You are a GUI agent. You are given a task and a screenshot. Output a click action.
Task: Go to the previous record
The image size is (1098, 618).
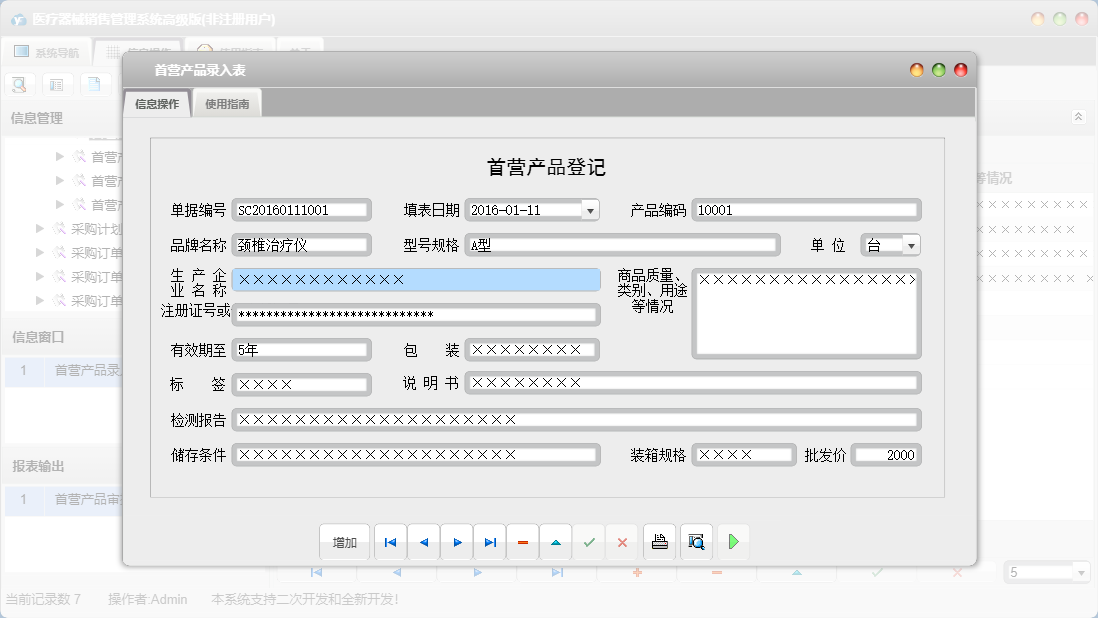[423, 542]
